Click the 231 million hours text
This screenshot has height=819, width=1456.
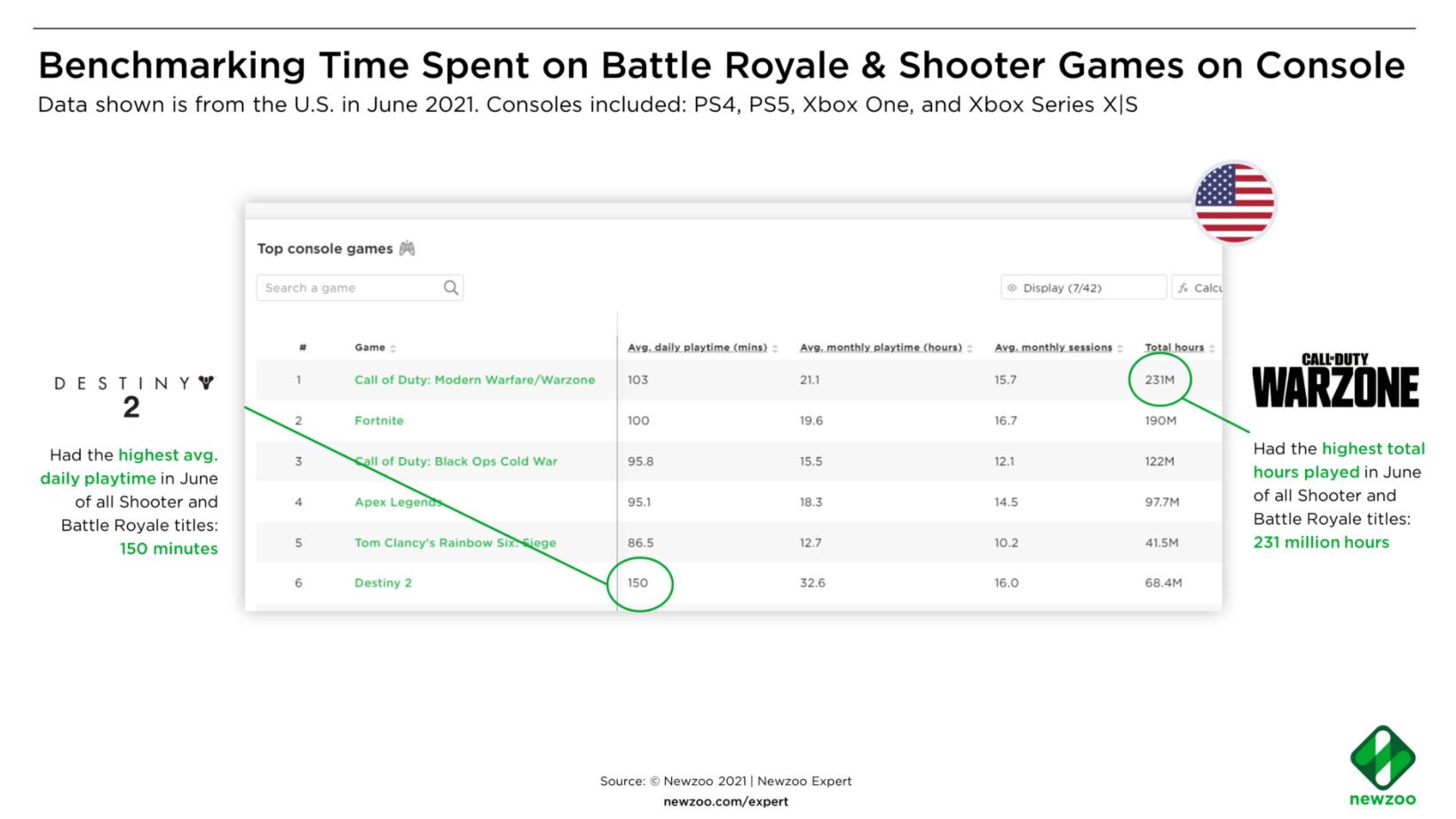coord(1321,542)
